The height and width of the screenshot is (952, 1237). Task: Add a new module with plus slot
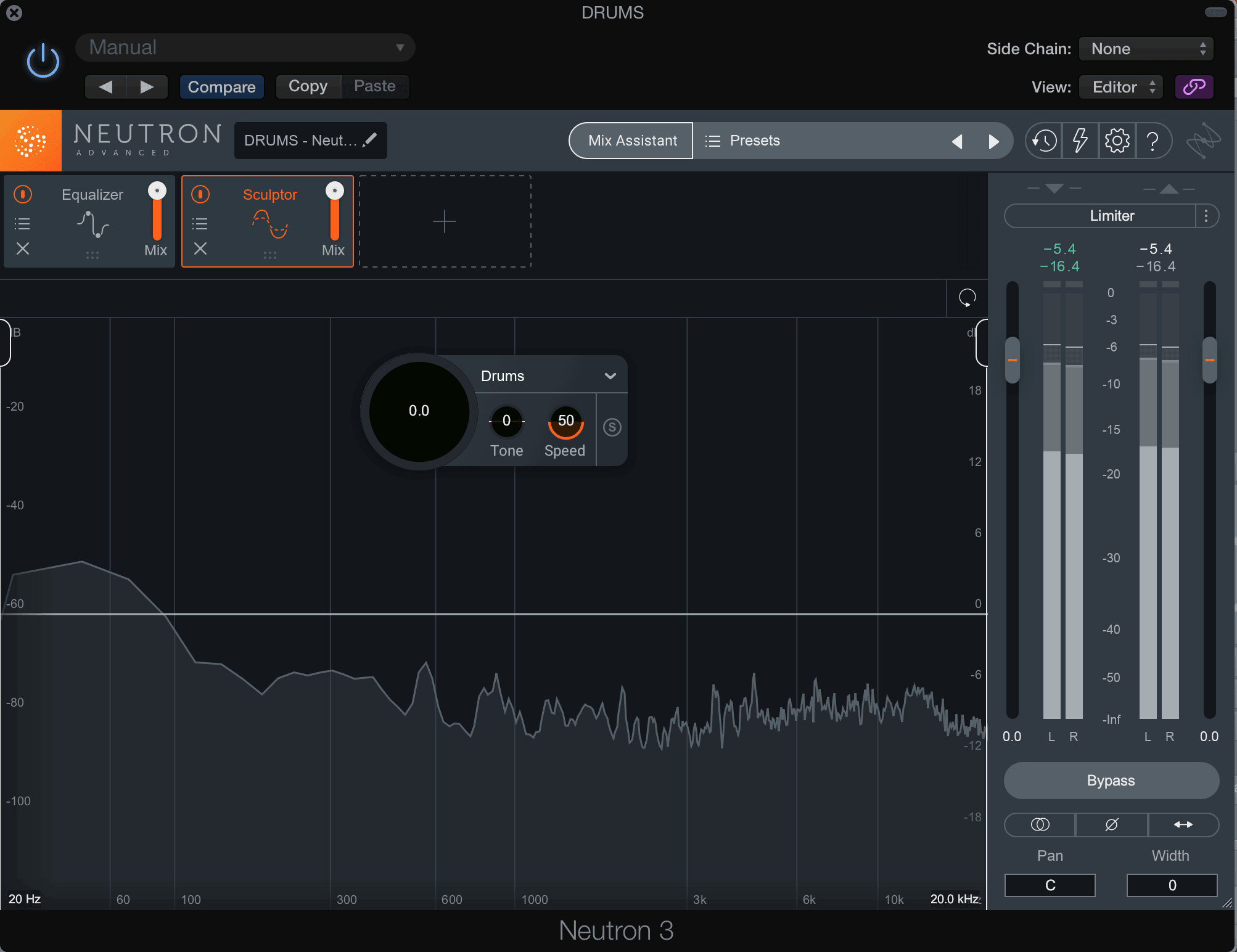pyautogui.click(x=445, y=221)
